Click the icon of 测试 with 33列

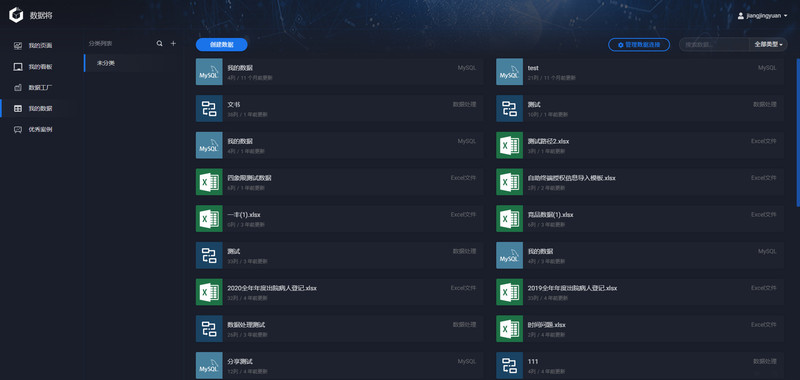pyautogui.click(x=209, y=256)
